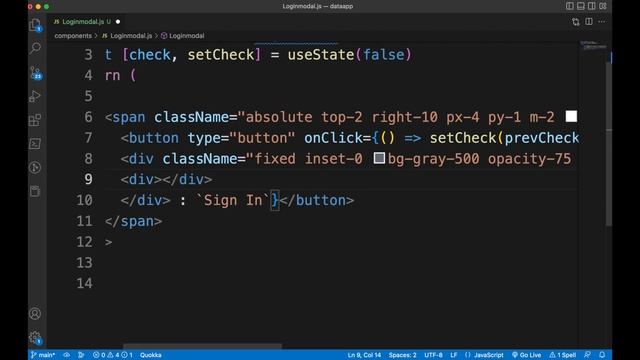Screen dimensions: 640x360
Task: Change file encoding UTF-8
Action: (x=433, y=355)
